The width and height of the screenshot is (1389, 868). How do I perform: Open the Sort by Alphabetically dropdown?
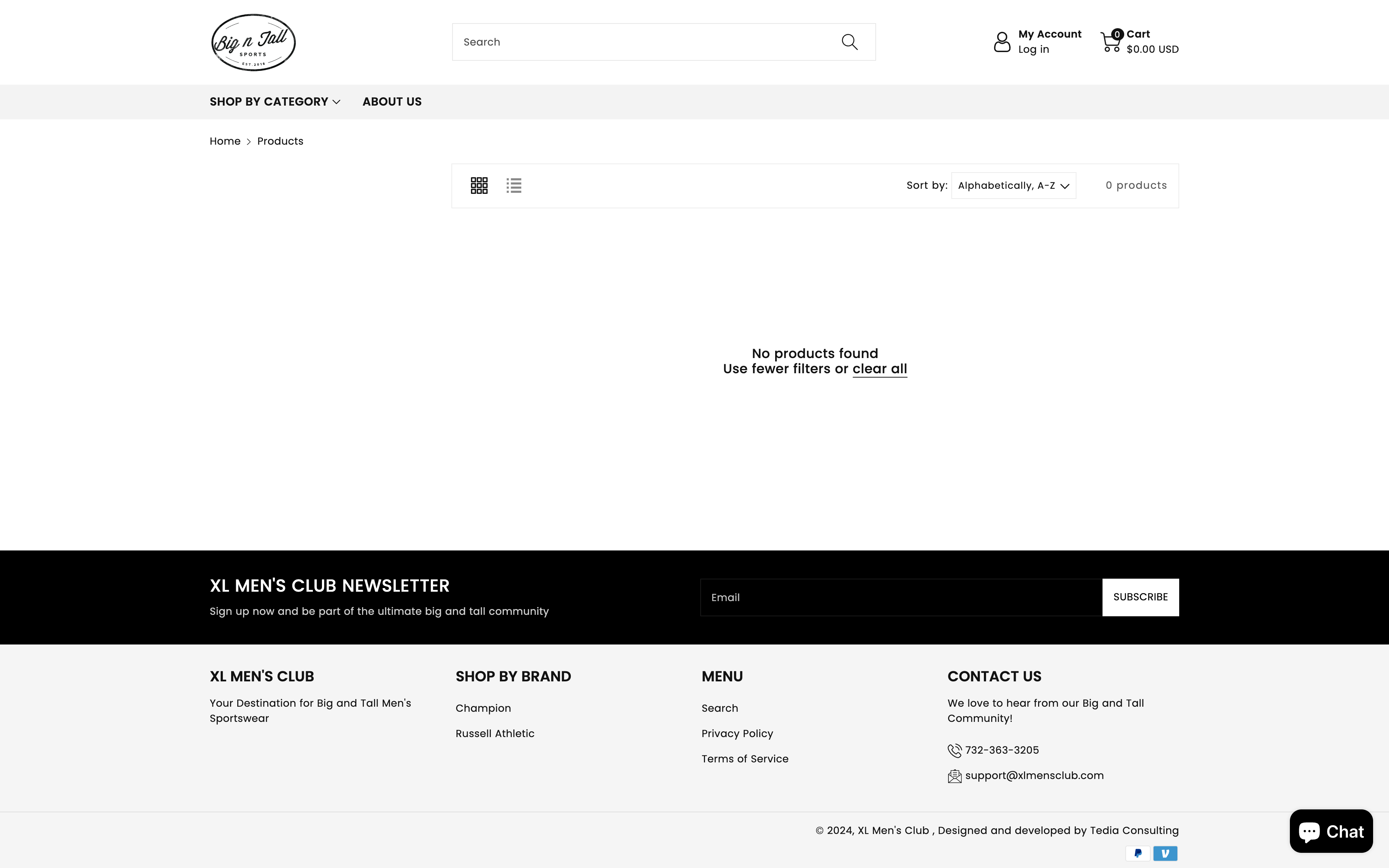coord(1013,185)
